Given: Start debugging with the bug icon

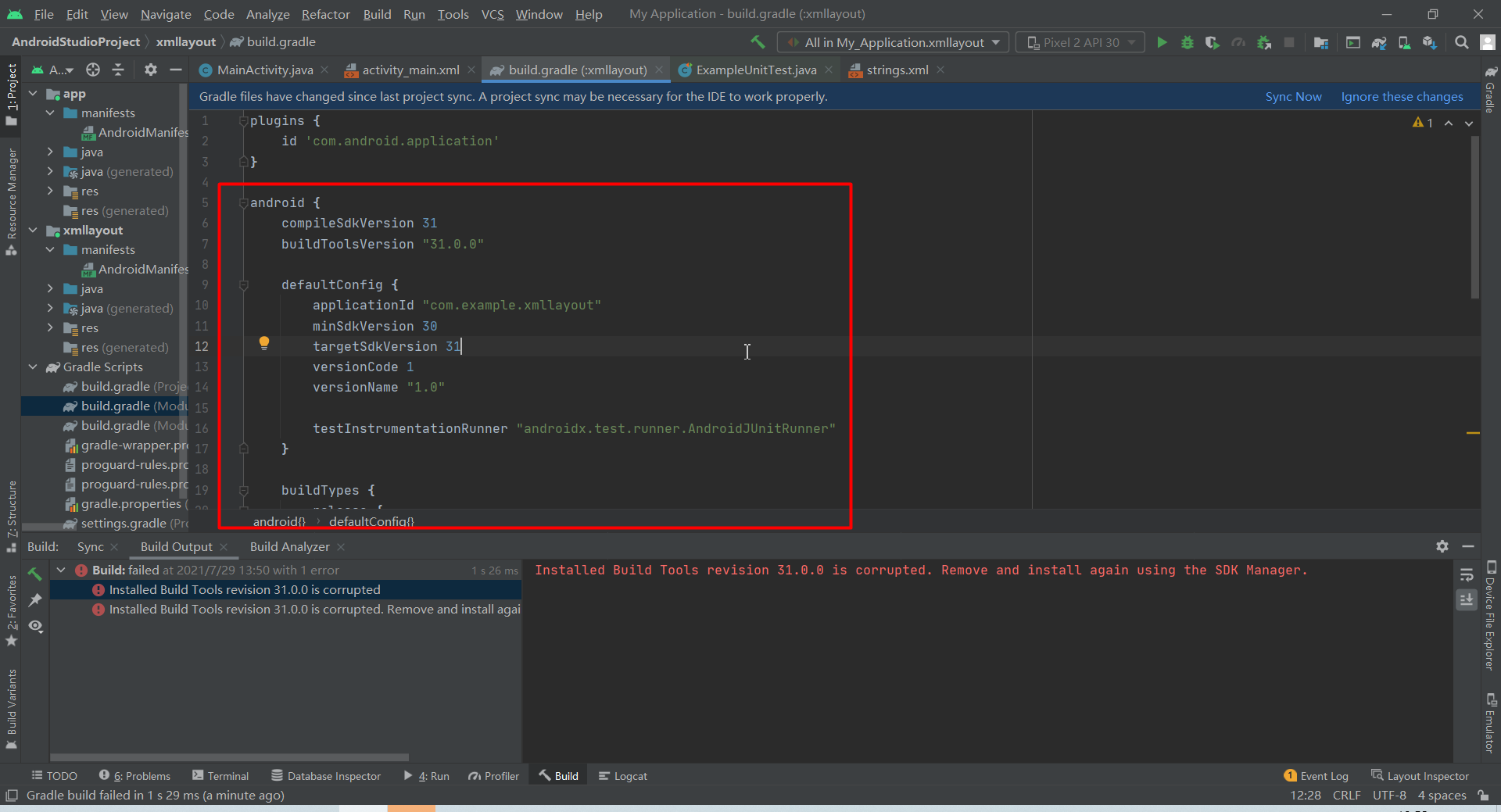Looking at the screenshot, I should pos(1188,42).
